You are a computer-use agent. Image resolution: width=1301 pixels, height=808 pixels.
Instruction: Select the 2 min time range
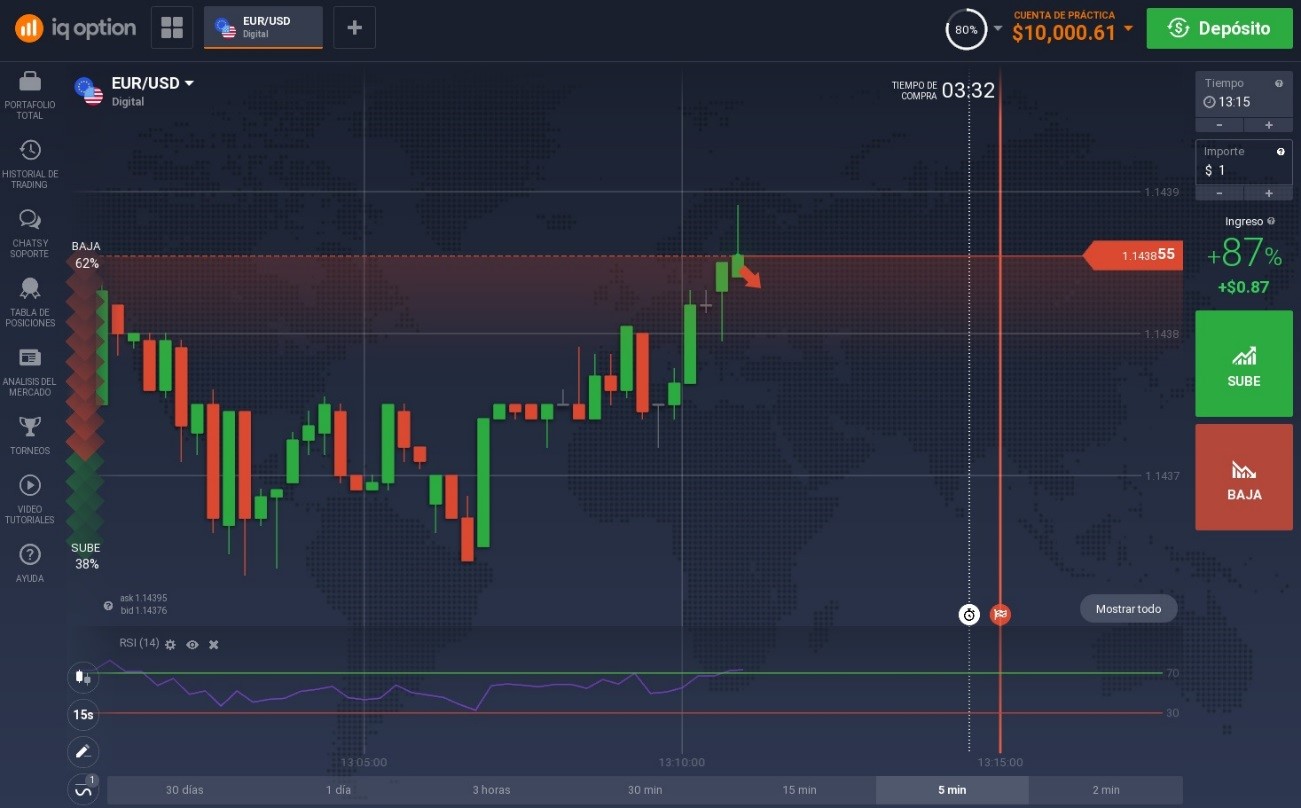[x=1106, y=790]
